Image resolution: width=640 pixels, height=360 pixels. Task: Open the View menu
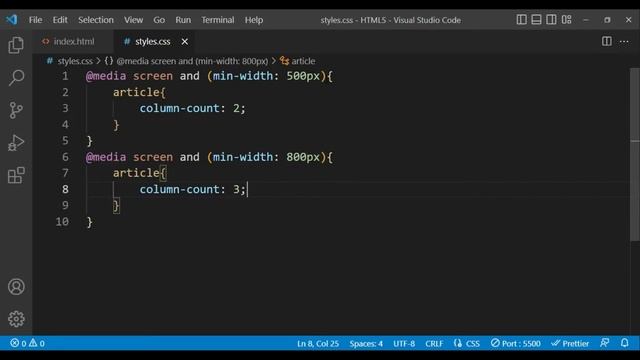pyautogui.click(x=133, y=20)
